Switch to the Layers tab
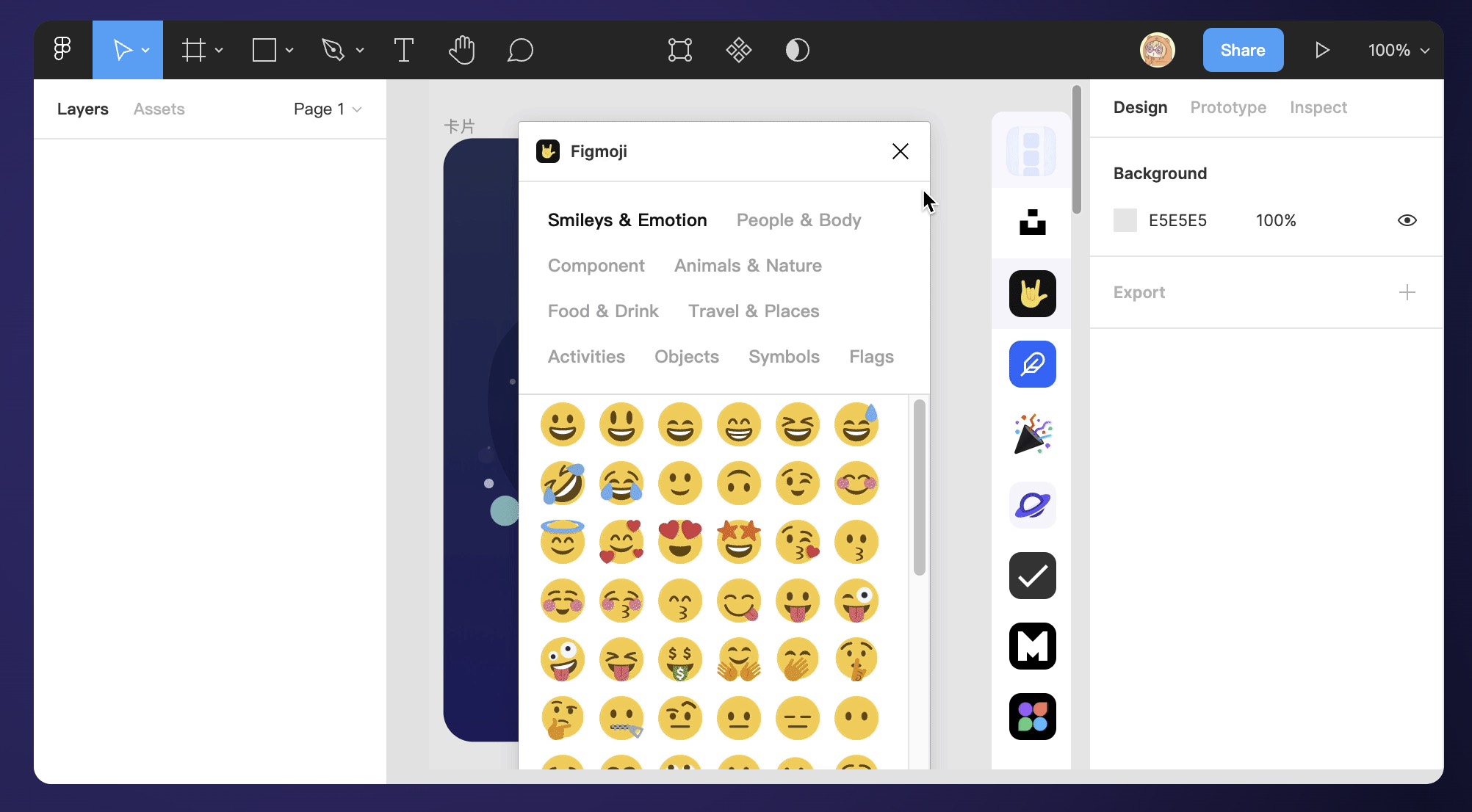The height and width of the screenshot is (812, 1472). click(83, 109)
